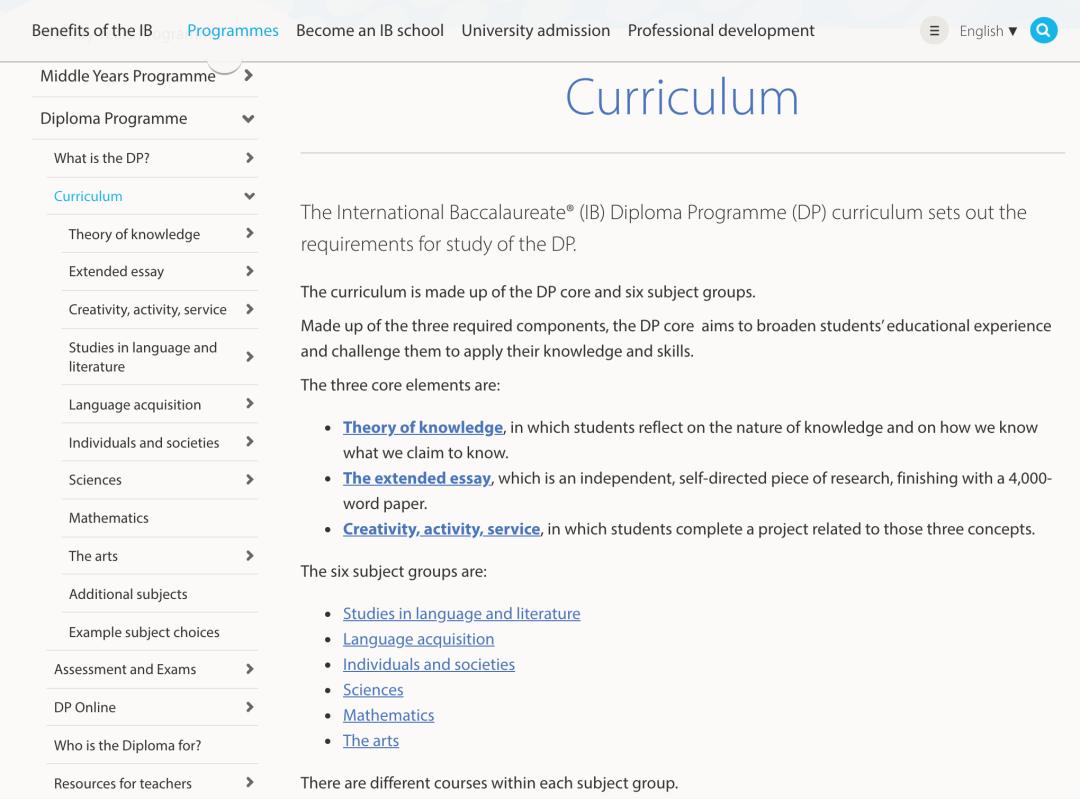Expand the Theory of knowledge arrow
The image size is (1080, 799).
pos(249,234)
